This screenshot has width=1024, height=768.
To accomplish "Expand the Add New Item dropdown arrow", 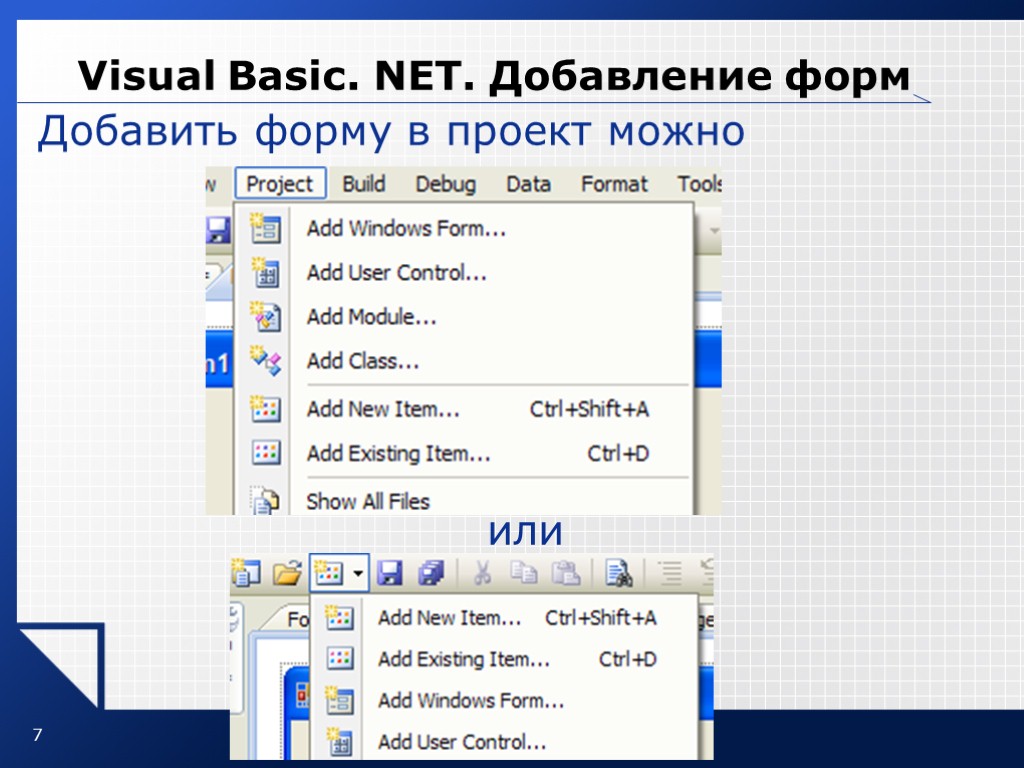I will coord(358,573).
